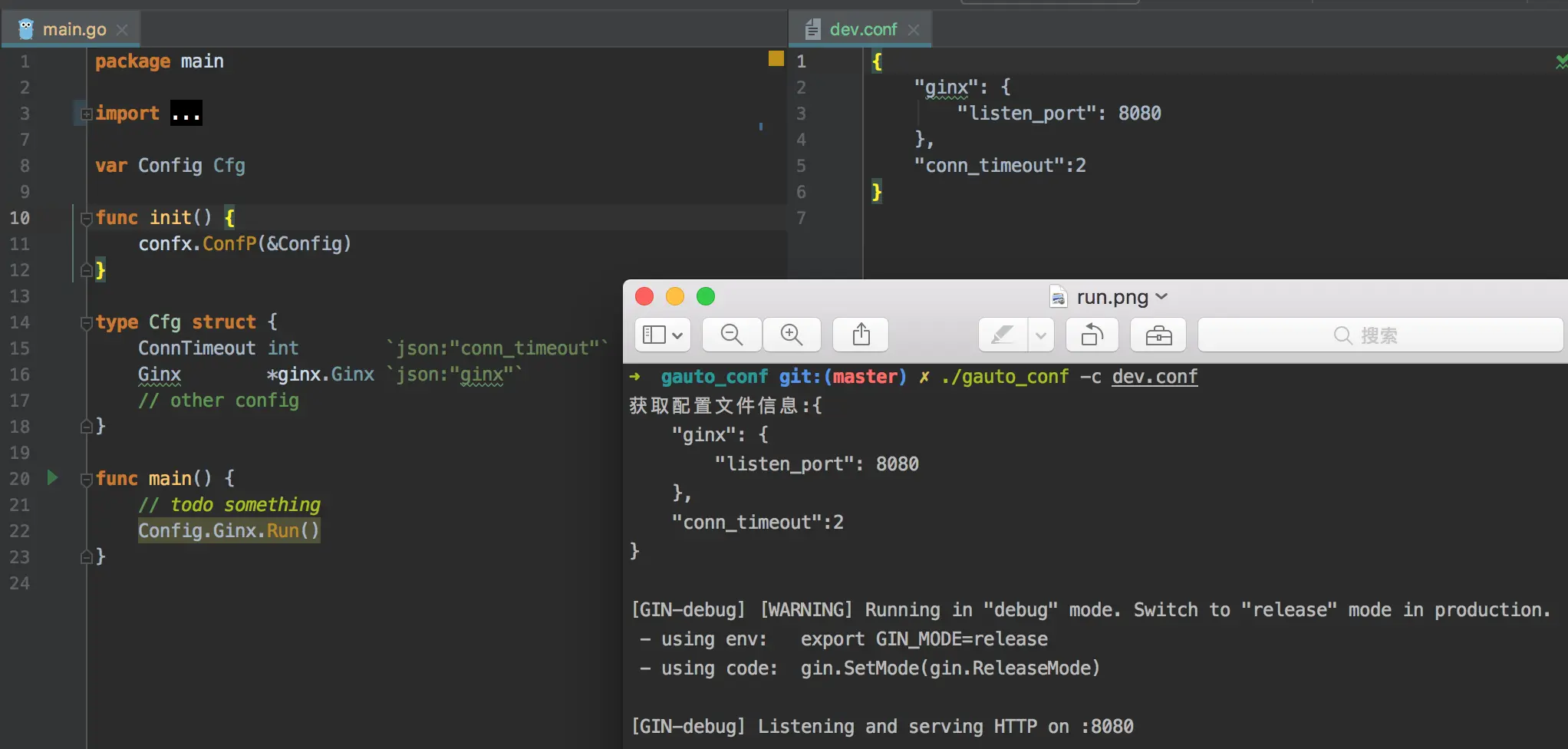The image size is (1568, 749).
Task: Rotate the run.png image
Action: 1092,335
